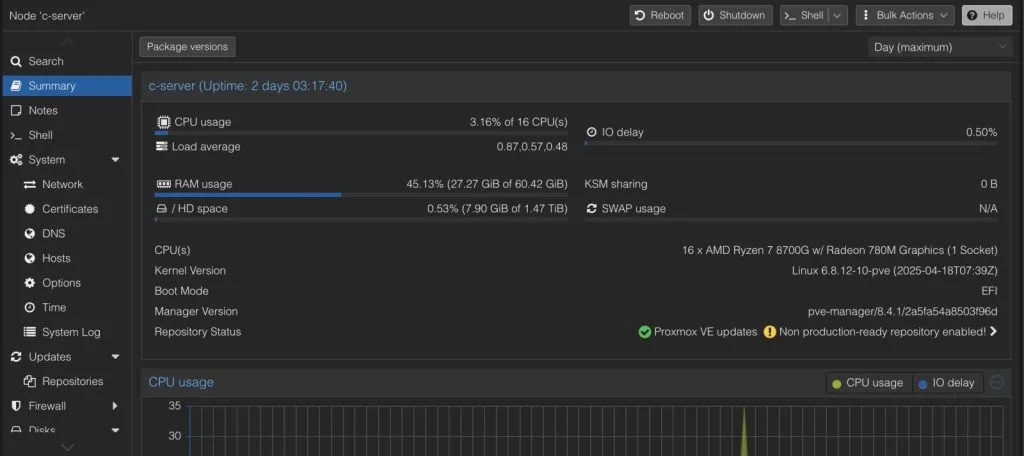Click the Options gear icon
Image resolution: width=1024 pixels, height=456 pixels.
(30, 283)
